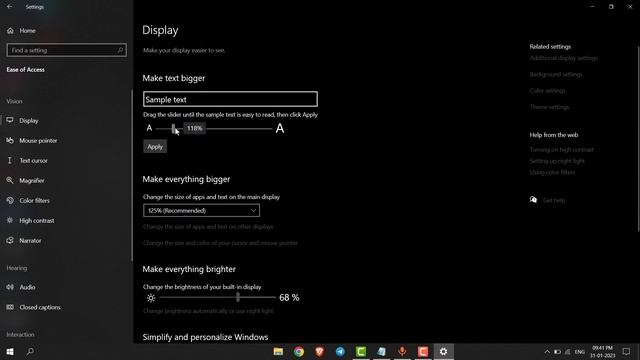This screenshot has height=360, width=640.
Task: Click the sun icon beside brightness slider
Action: click(151, 298)
